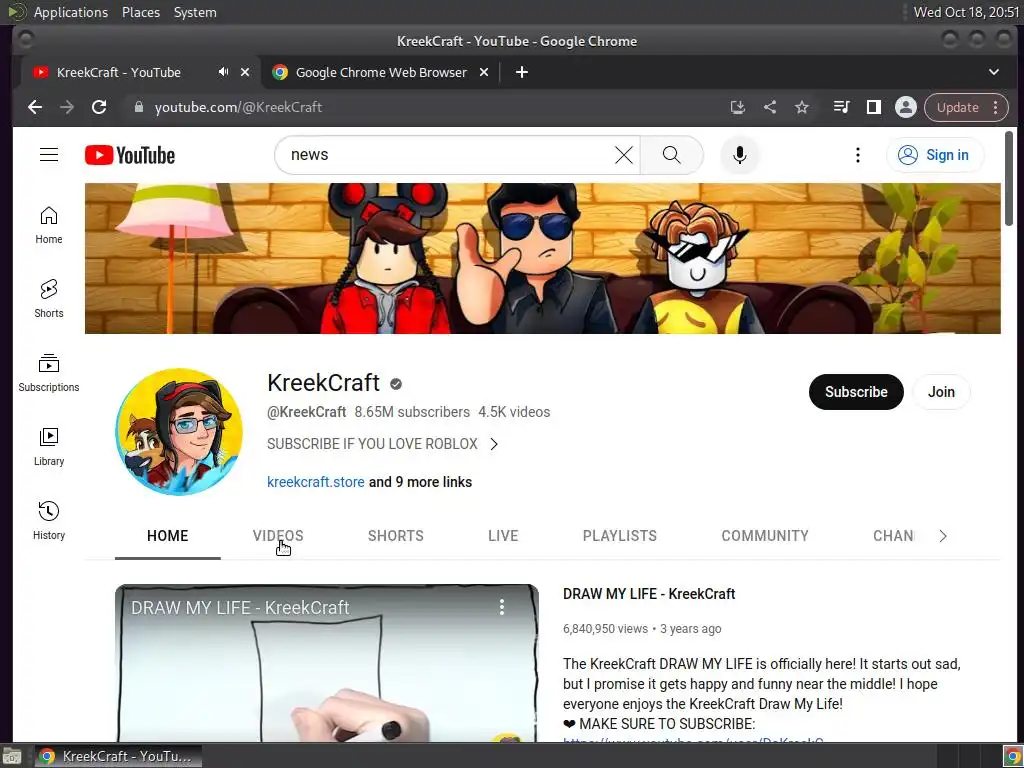This screenshot has width=1024, height=768.
Task: Click the Sign in button
Action: tap(935, 155)
